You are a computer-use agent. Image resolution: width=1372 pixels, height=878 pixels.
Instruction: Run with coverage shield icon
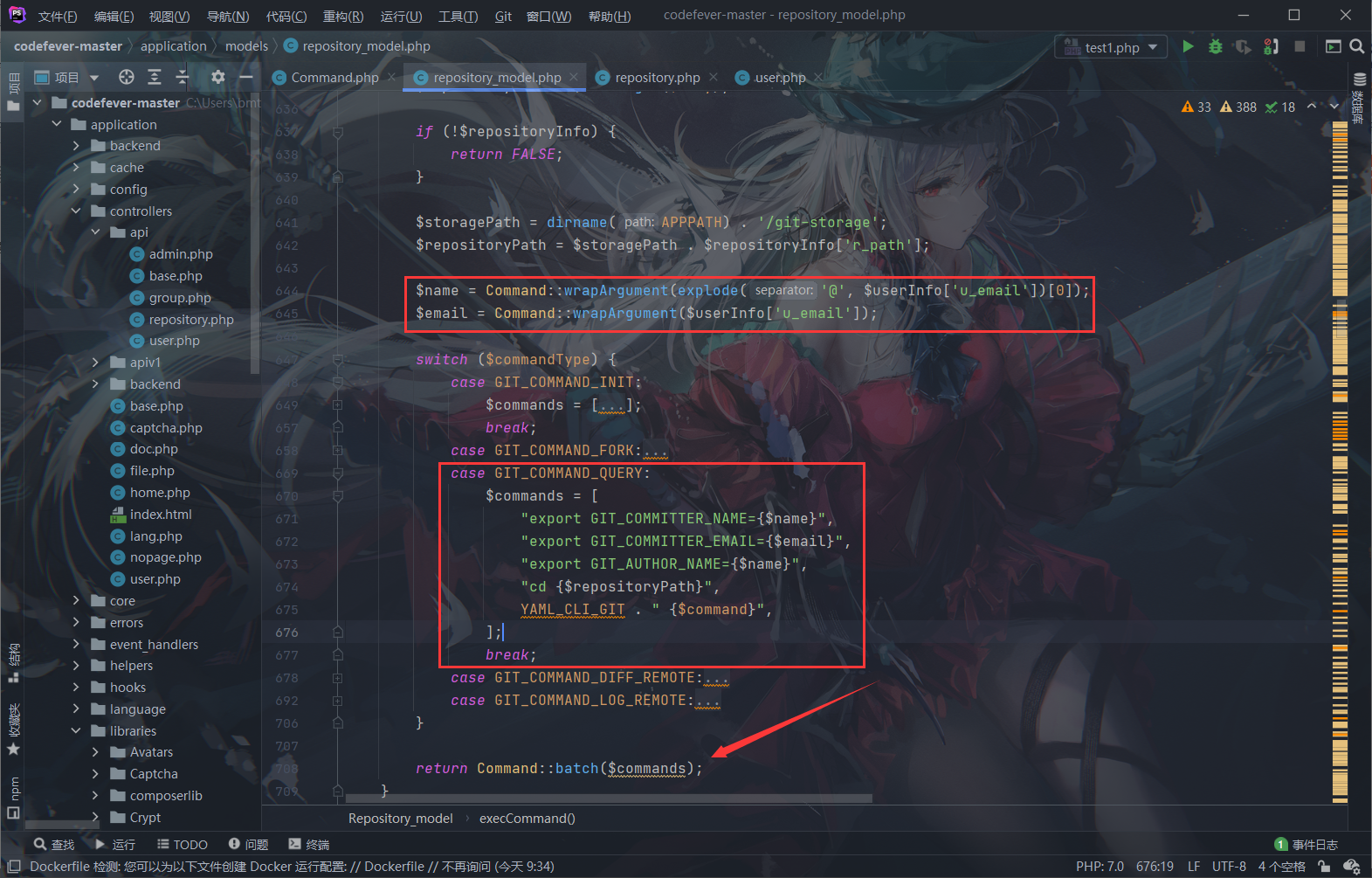click(x=1243, y=46)
